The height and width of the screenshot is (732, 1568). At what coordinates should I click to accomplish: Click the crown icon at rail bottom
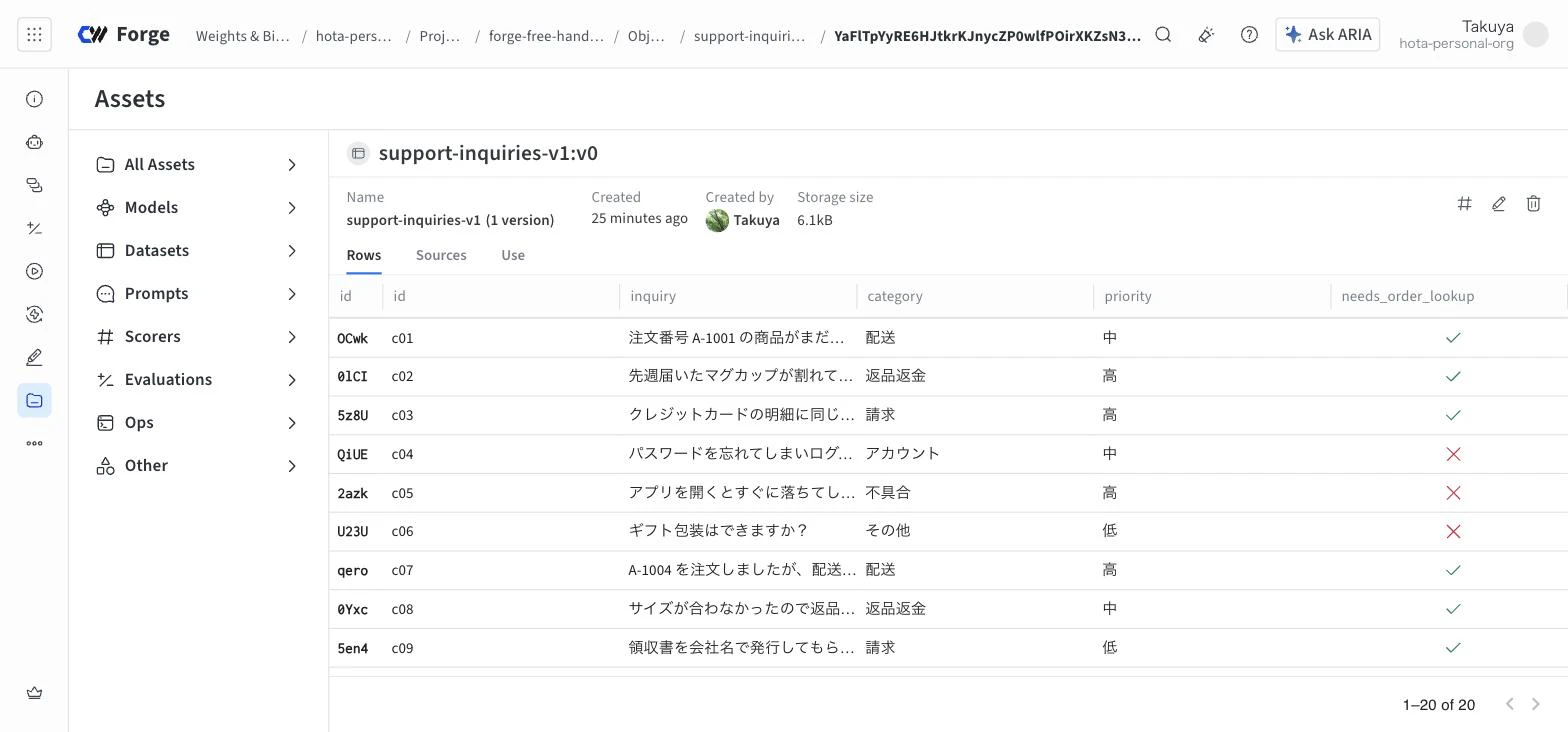(34, 693)
